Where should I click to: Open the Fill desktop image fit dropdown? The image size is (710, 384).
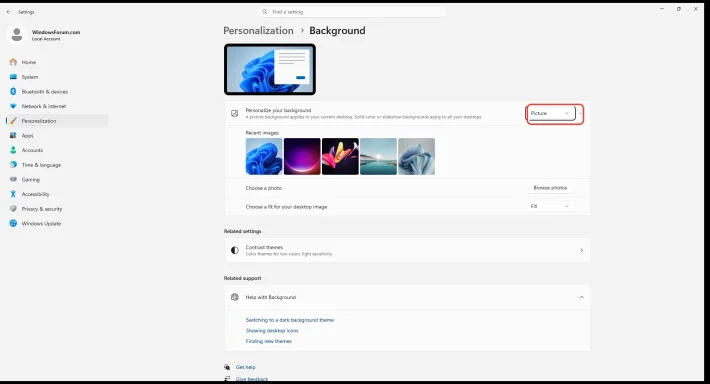[x=550, y=206]
